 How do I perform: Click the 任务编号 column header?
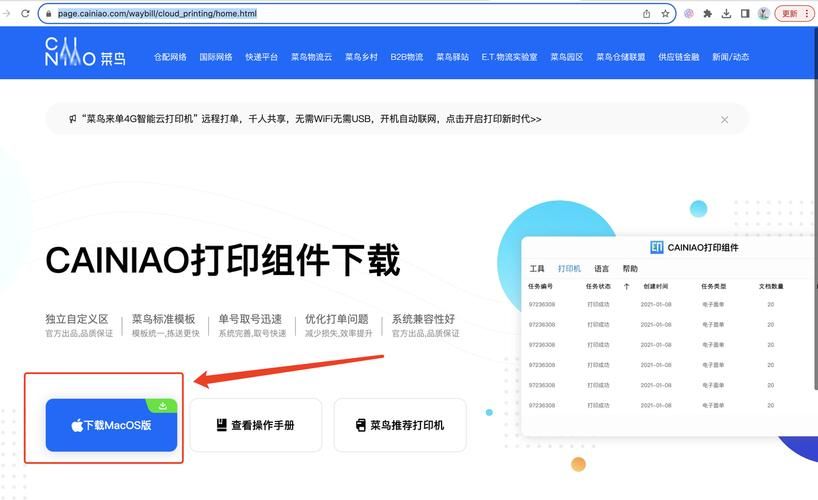click(x=540, y=286)
